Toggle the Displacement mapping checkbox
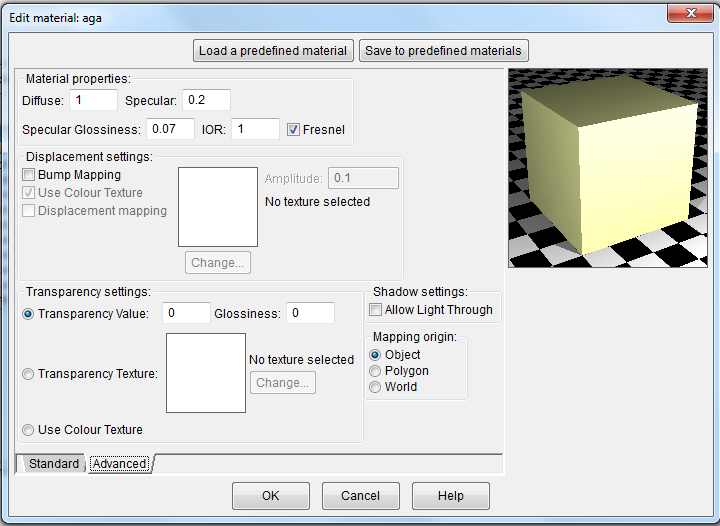720x526 pixels. click(28, 211)
